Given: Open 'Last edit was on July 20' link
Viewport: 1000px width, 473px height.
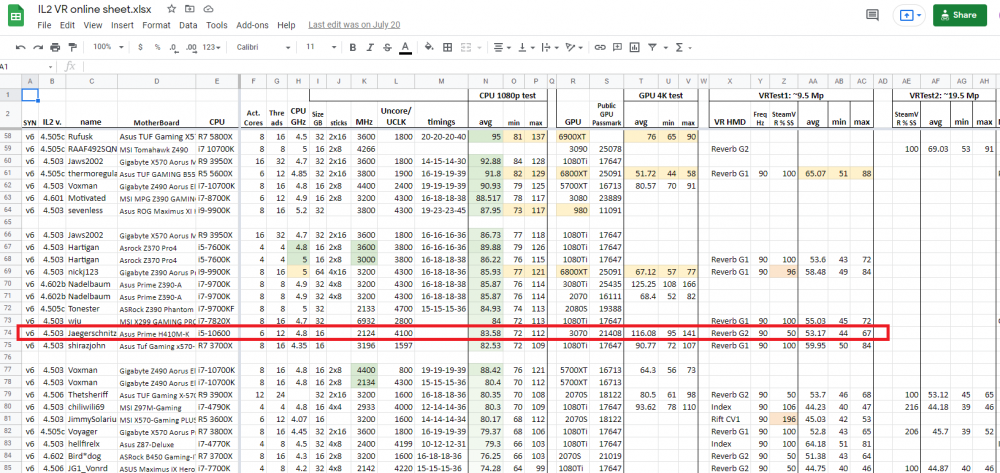Looking at the screenshot, I should click(354, 24).
